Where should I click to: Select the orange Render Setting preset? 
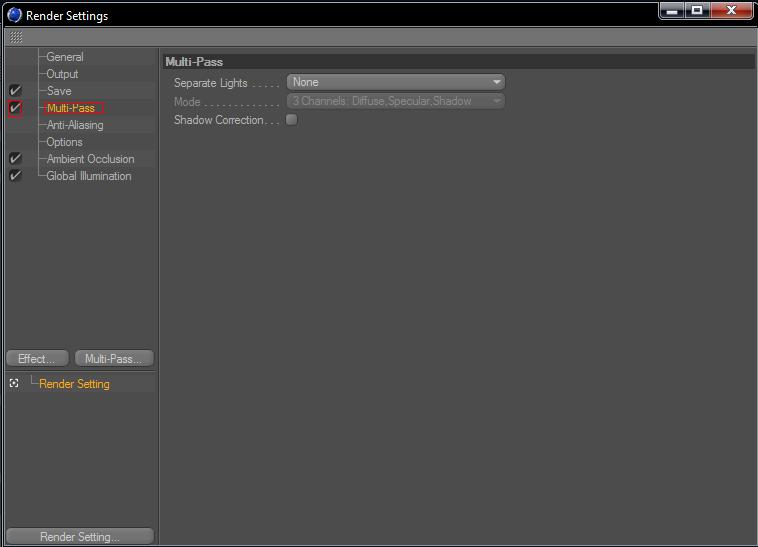tap(74, 384)
